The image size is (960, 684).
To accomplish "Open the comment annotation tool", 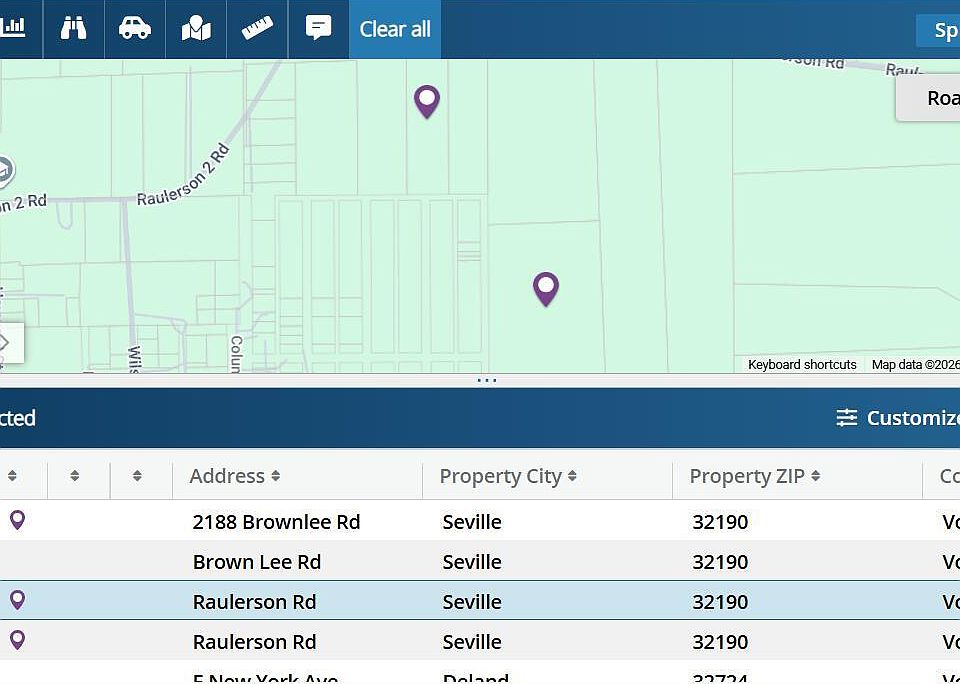I will (x=318, y=28).
